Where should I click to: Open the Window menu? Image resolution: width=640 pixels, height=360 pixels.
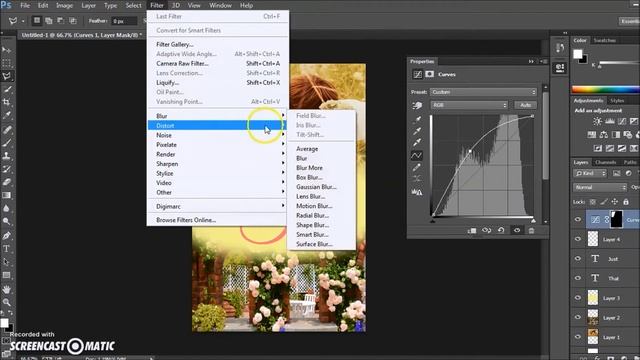point(220,5)
